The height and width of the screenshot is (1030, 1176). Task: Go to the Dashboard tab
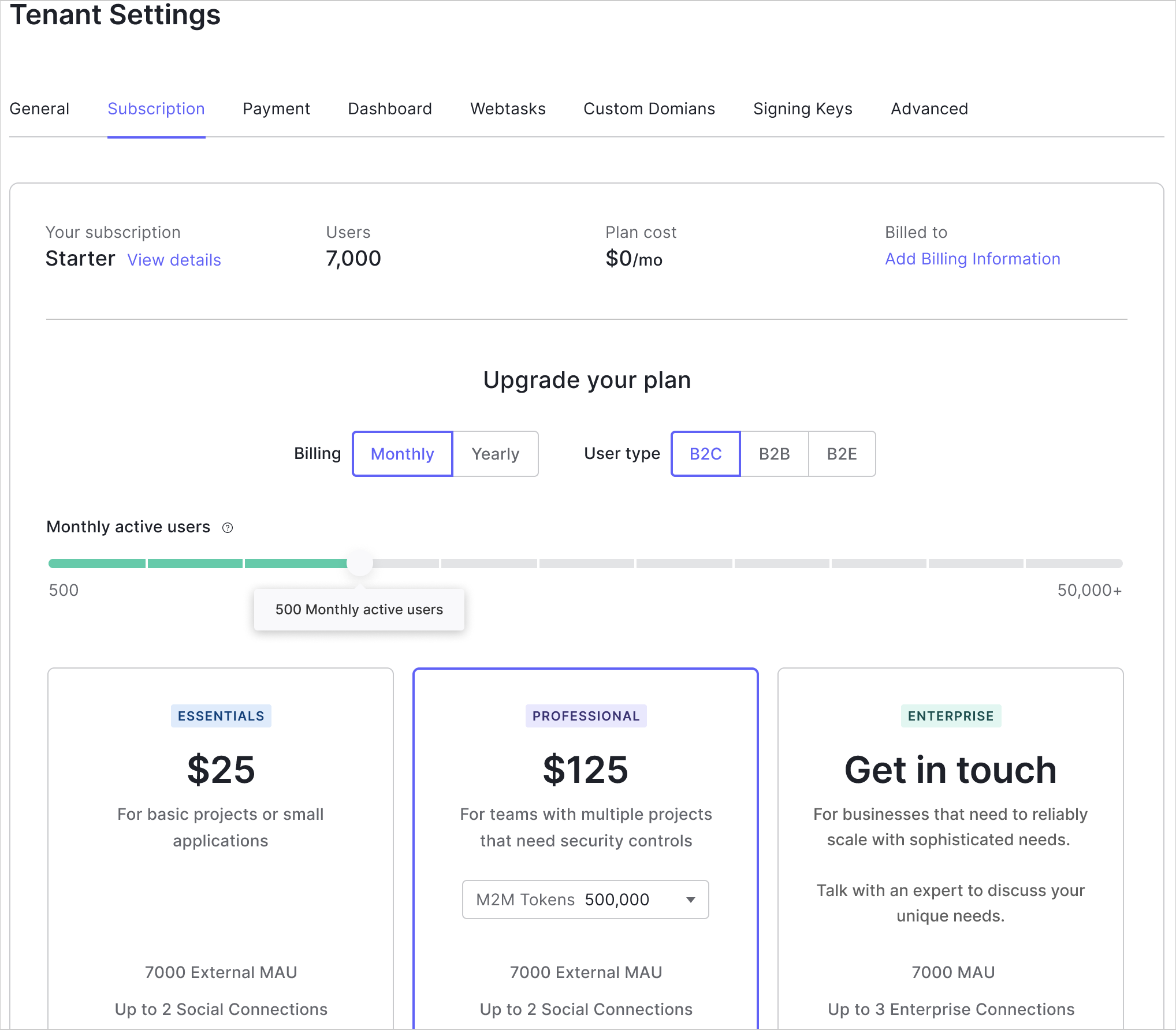[x=390, y=109]
